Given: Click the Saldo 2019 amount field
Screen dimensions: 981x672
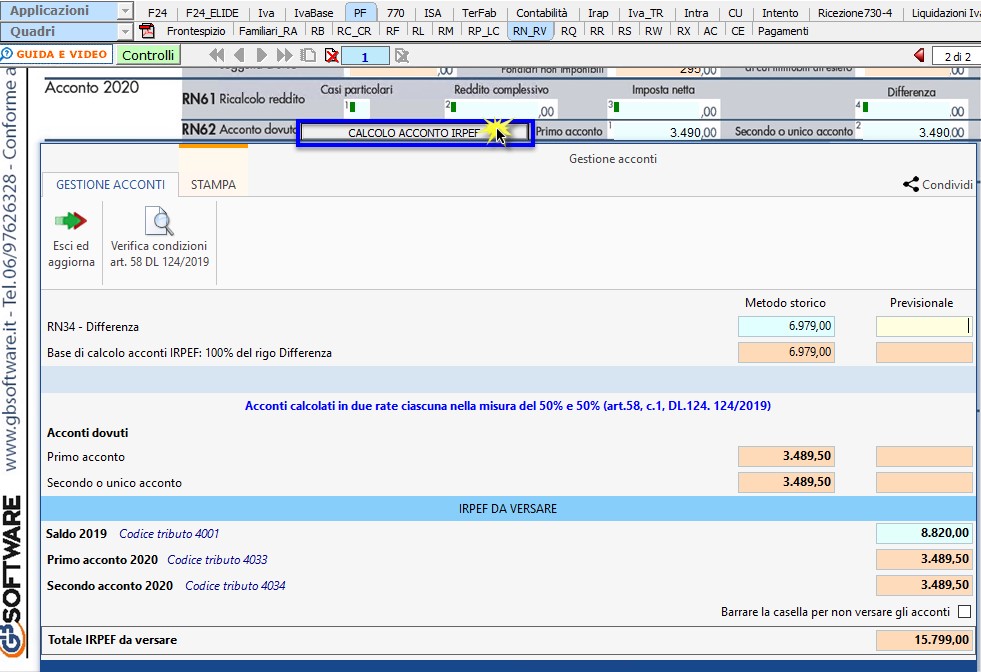Looking at the screenshot, I should click(x=923, y=533).
